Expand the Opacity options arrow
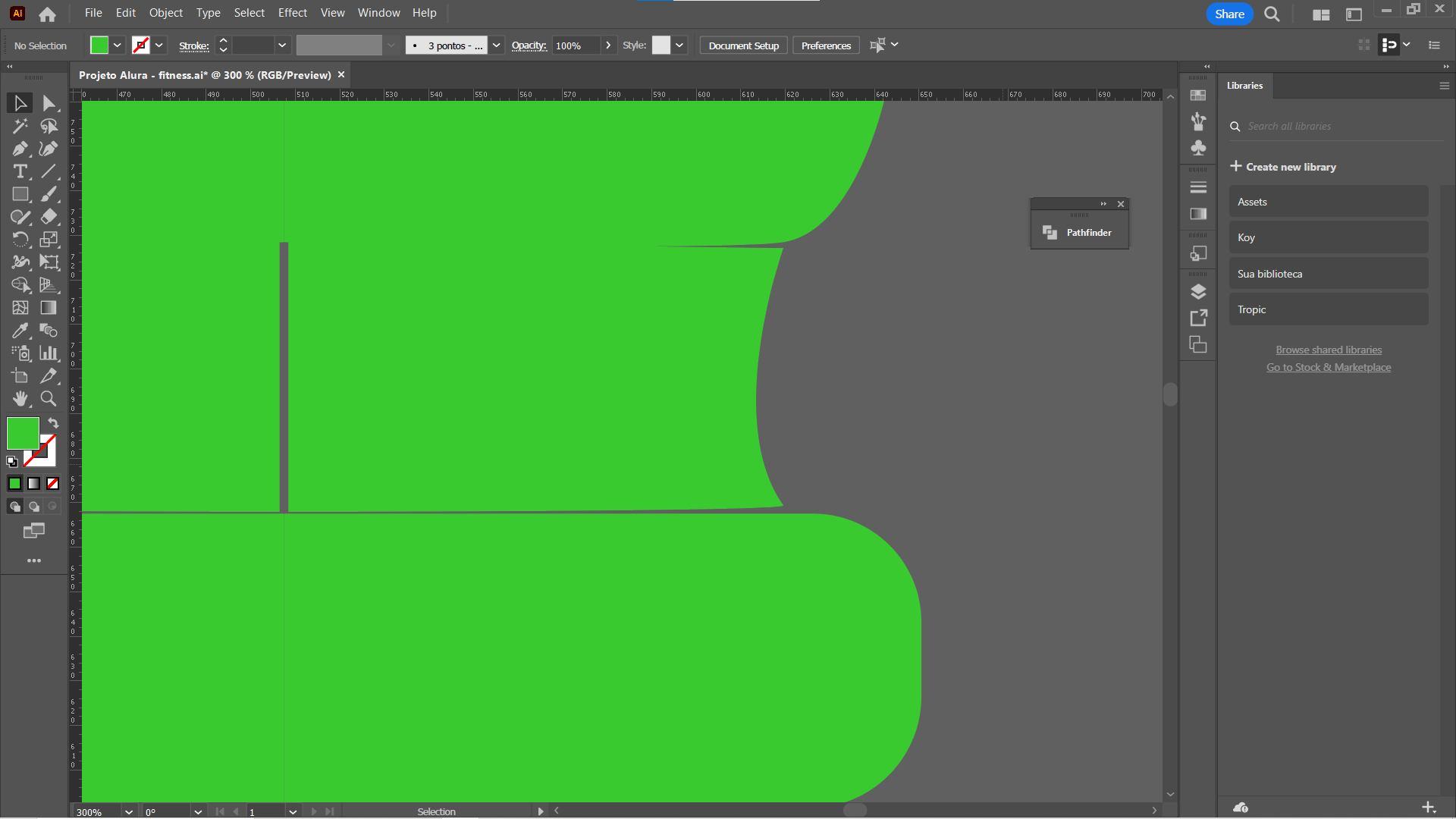 (x=608, y=45)
